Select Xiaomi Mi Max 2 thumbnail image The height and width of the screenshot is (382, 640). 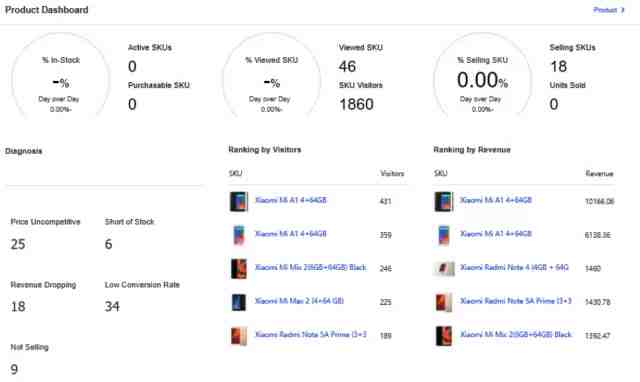click(239, 302)
